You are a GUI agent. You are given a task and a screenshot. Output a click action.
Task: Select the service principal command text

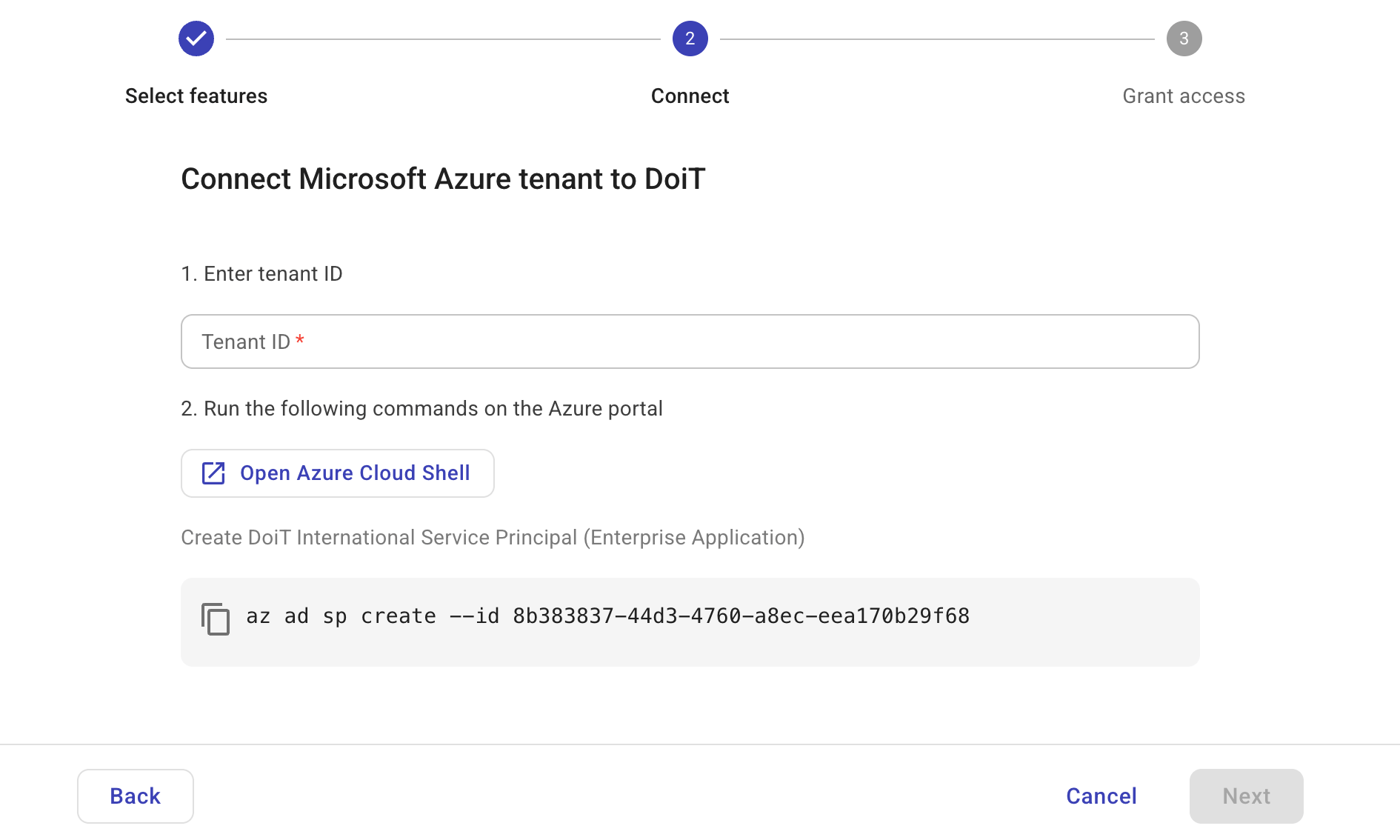point(607,616)
